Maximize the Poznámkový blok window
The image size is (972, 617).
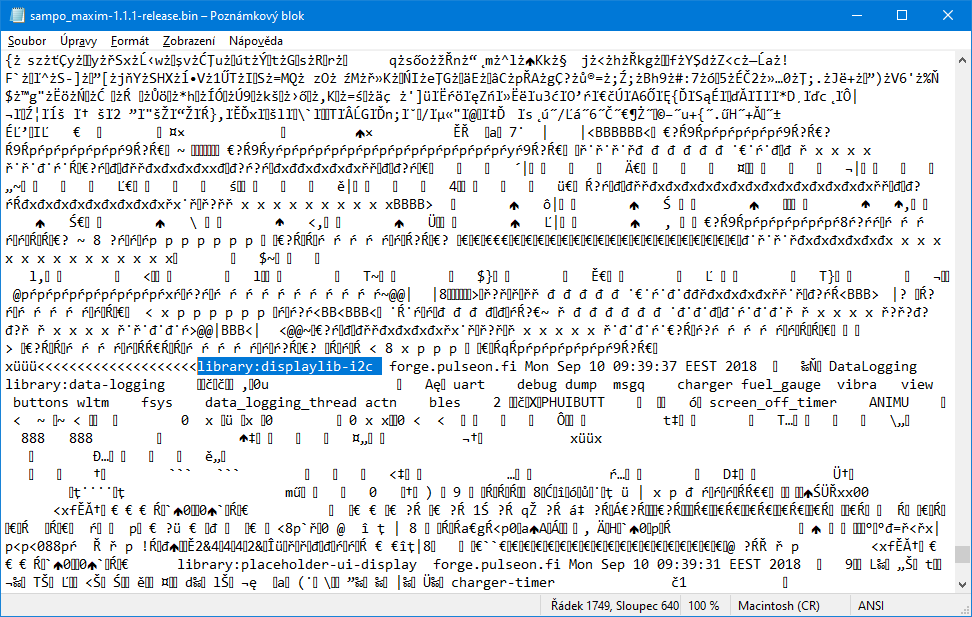tap(902, 16)
